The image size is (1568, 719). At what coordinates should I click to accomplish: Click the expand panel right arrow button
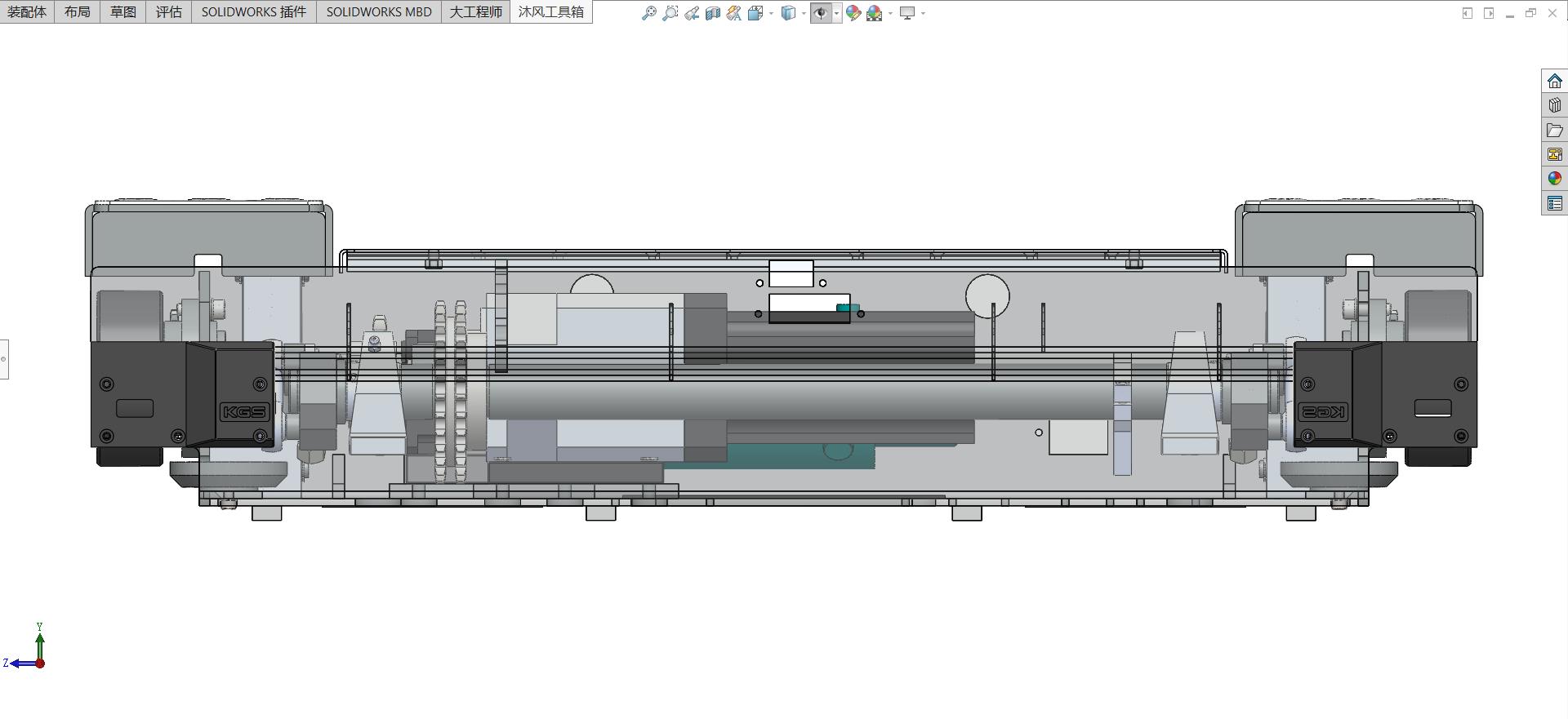pyautogui.click(x=1489, y=13)
